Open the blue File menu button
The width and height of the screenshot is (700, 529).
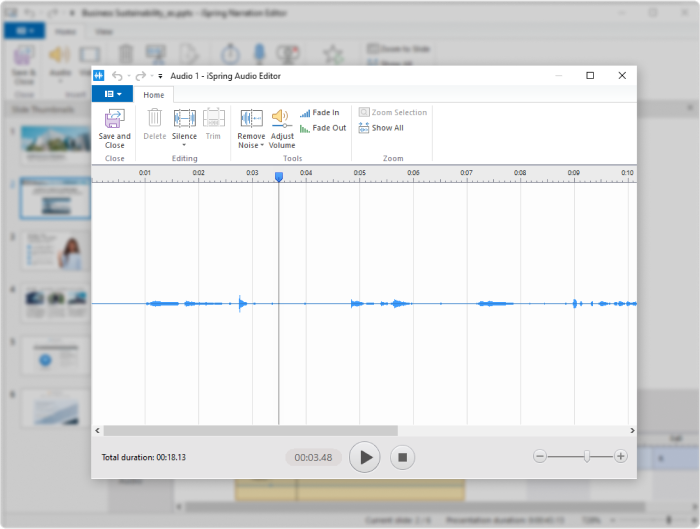(112, 94)
